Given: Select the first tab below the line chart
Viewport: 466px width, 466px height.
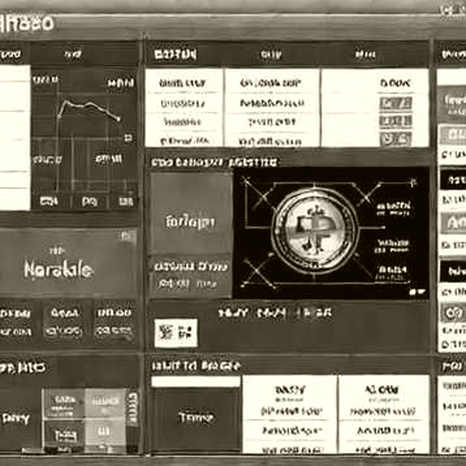Looking at the screenshot, I should pos(49,201).
